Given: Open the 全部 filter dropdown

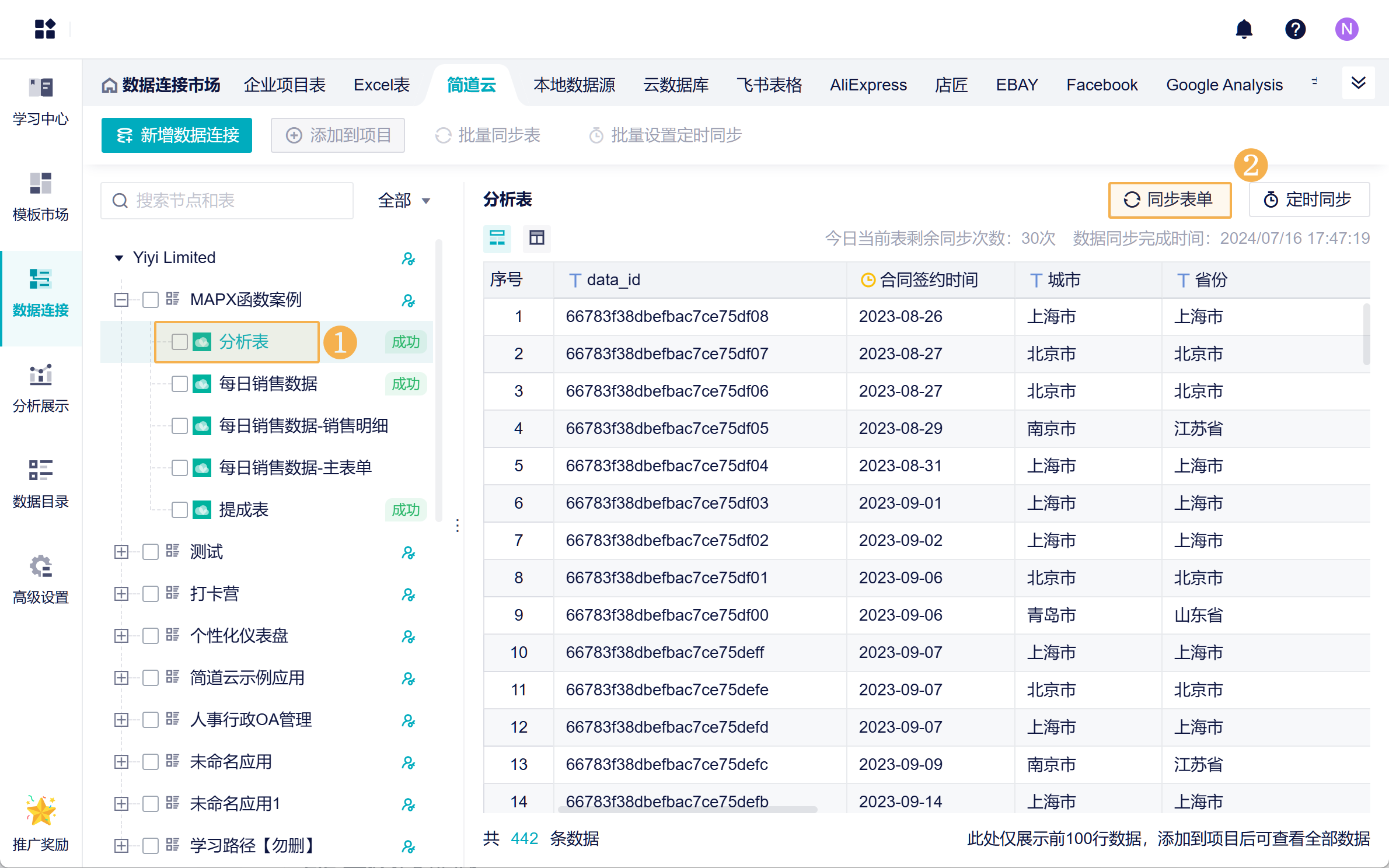Looking at the screenshot, I should coord(404,201).
